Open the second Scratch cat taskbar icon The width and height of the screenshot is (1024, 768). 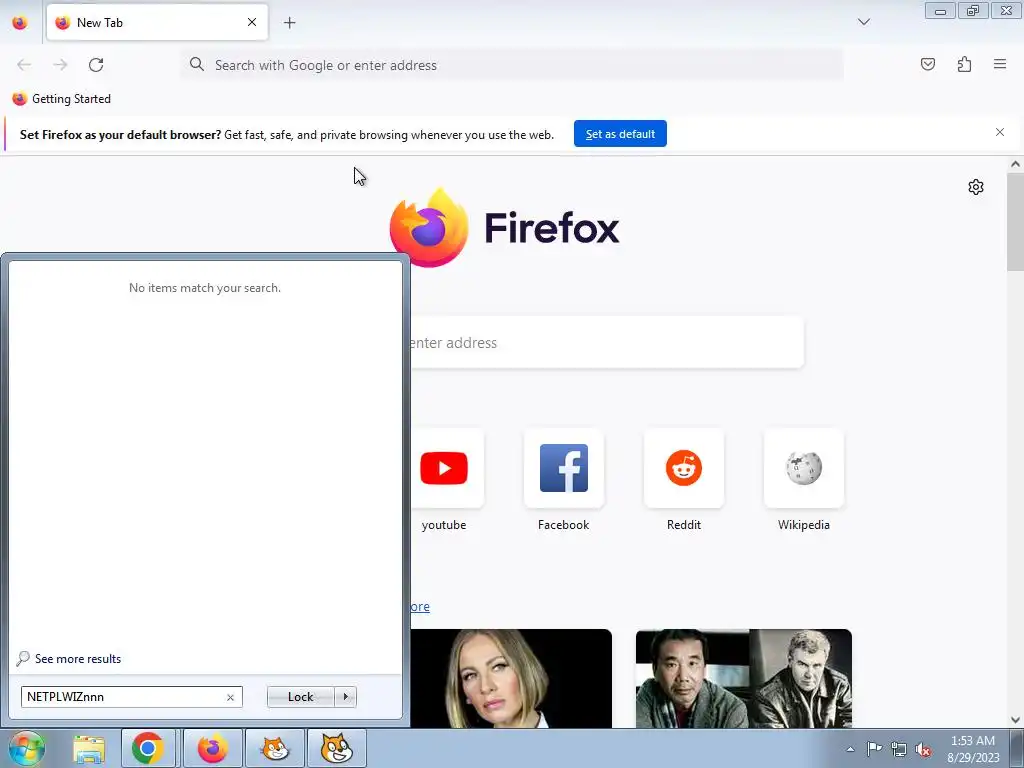pos(337,748)
